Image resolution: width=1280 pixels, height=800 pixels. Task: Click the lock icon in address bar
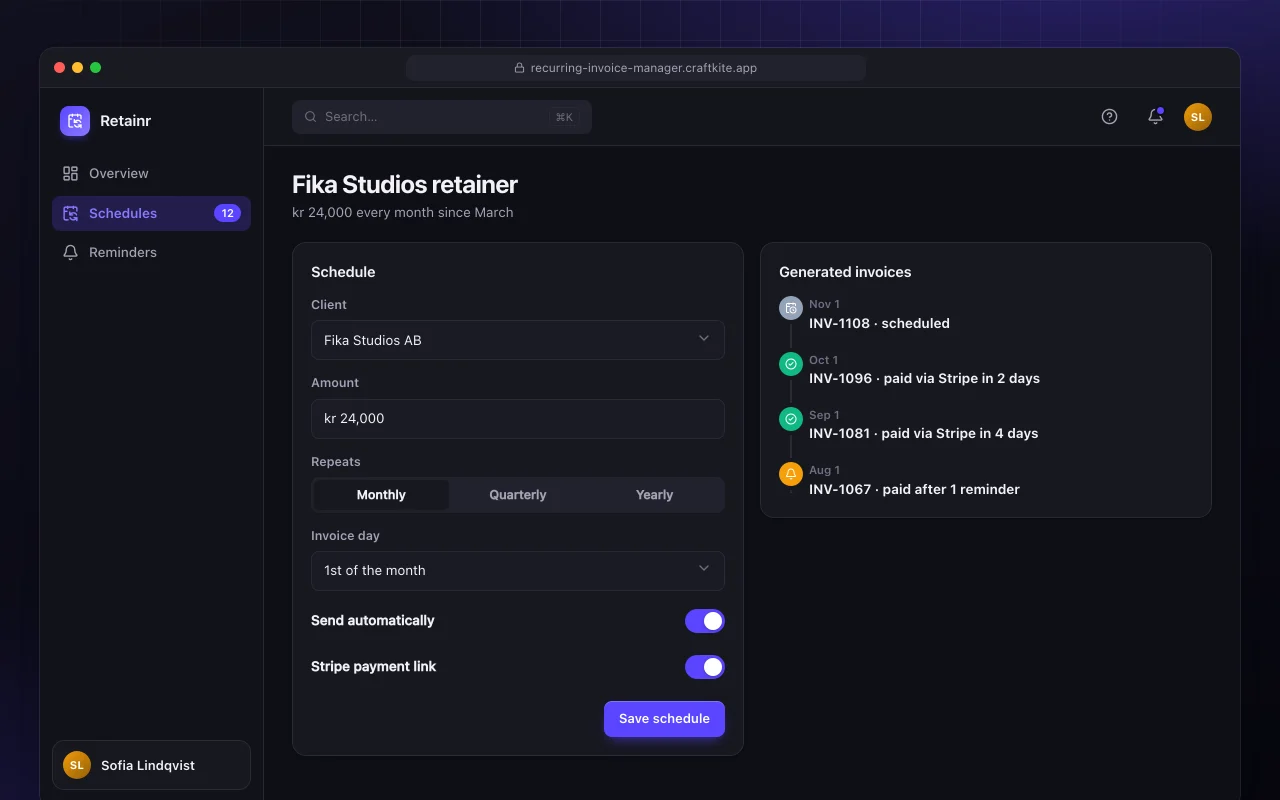pyautogui.click(x=519, y=68)
